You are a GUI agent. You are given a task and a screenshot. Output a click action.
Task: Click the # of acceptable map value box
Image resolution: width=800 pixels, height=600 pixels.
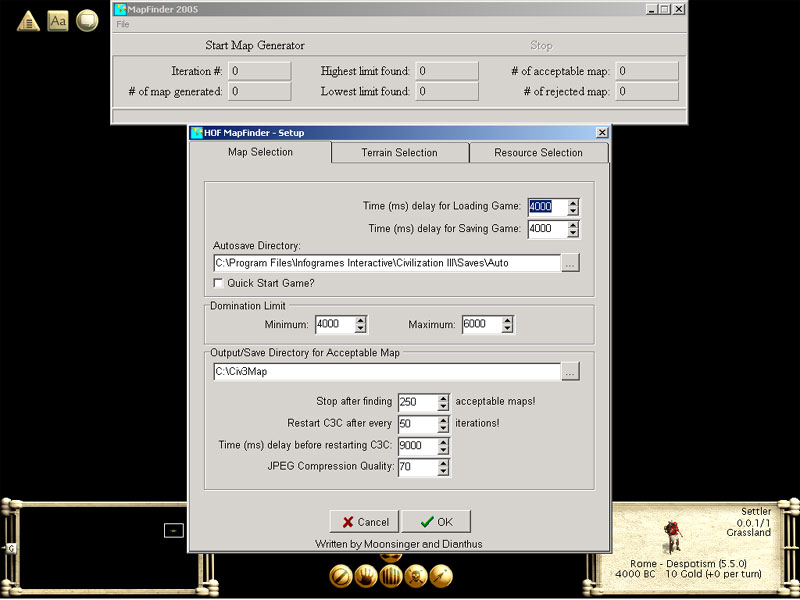647,71
